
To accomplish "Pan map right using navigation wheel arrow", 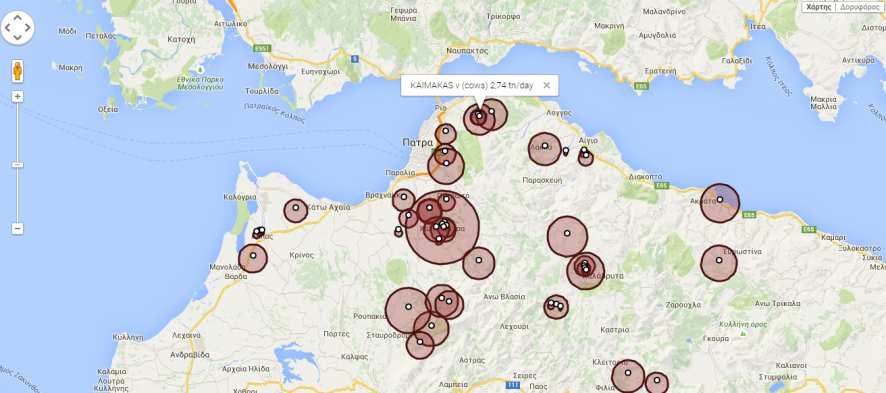I will (x=28, y=28).
